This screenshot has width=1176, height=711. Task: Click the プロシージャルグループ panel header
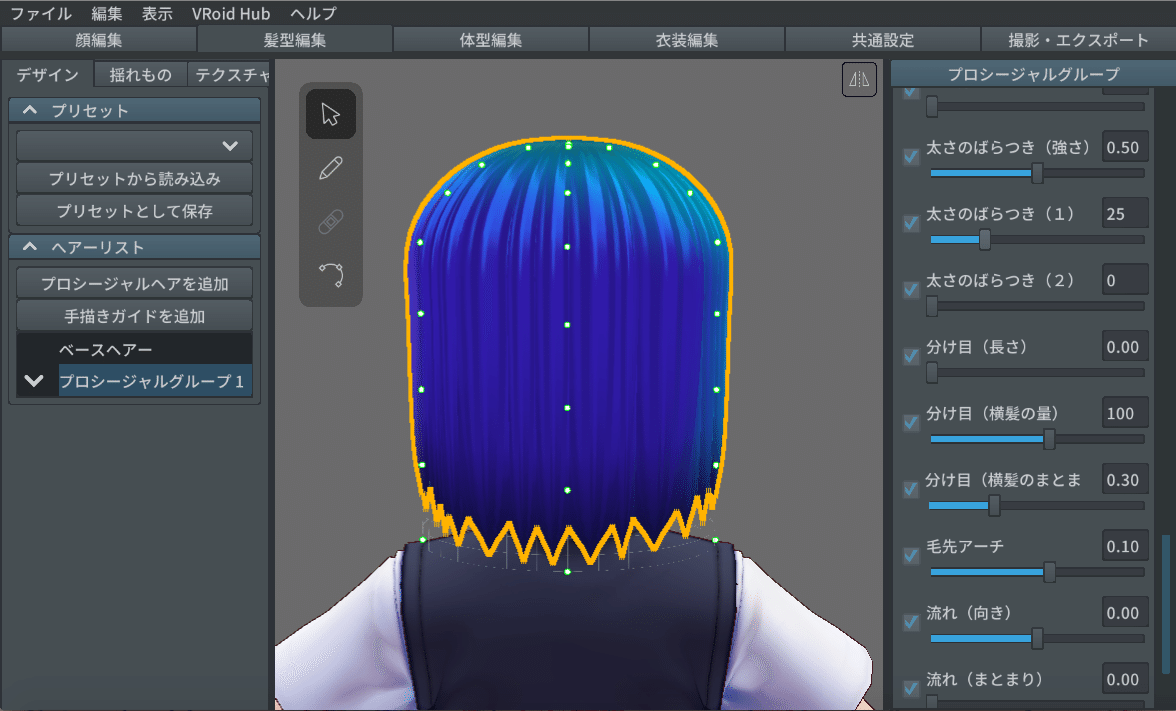pos(1034,74)
